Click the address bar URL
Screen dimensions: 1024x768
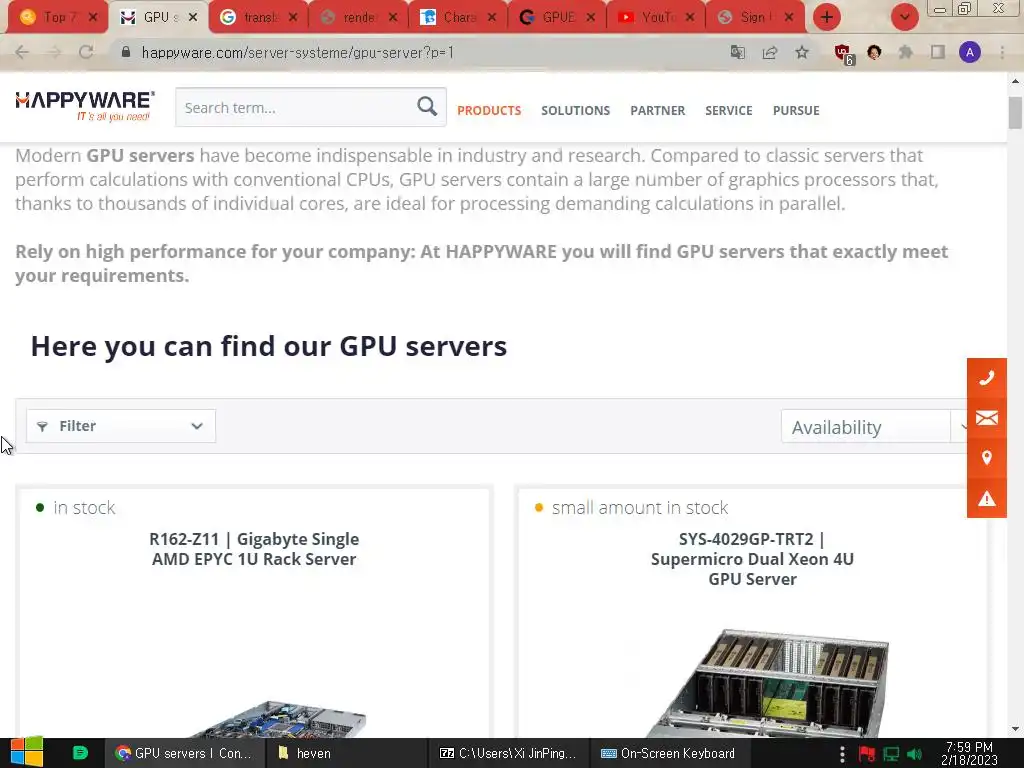(297, 52)
